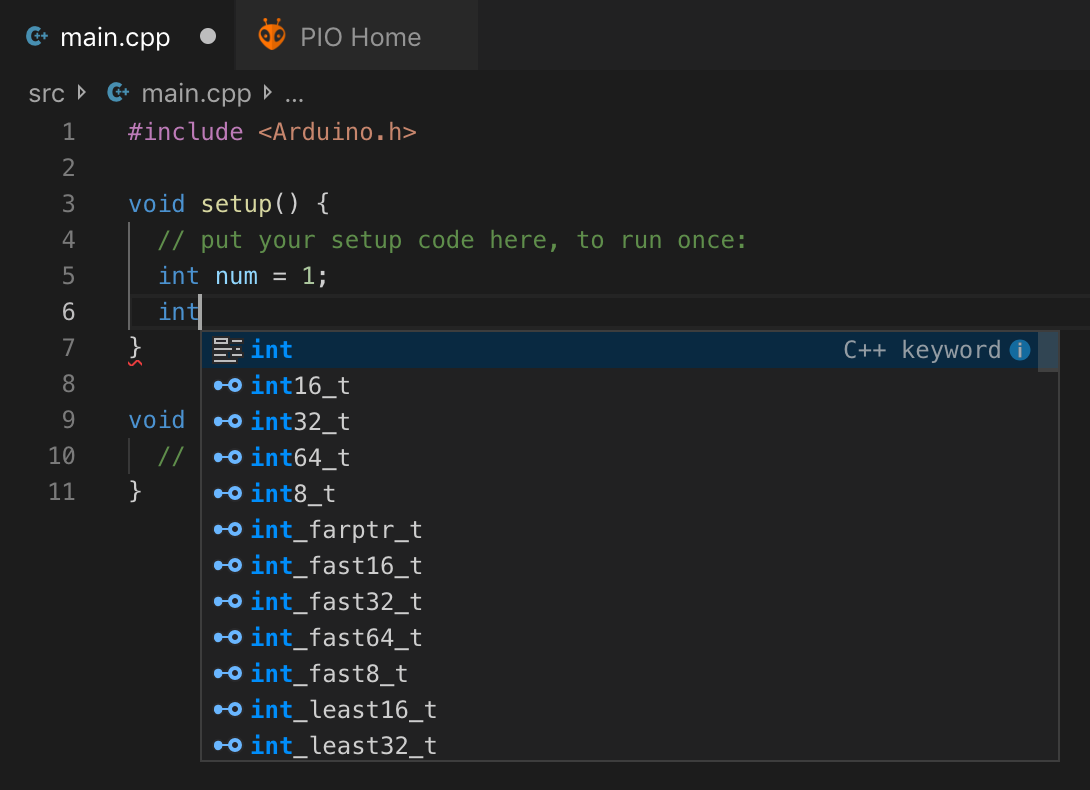Expand the src breadcrumb folder arrow
Viewport: 1090px width, 790px height.
click(x=82, y=94)
